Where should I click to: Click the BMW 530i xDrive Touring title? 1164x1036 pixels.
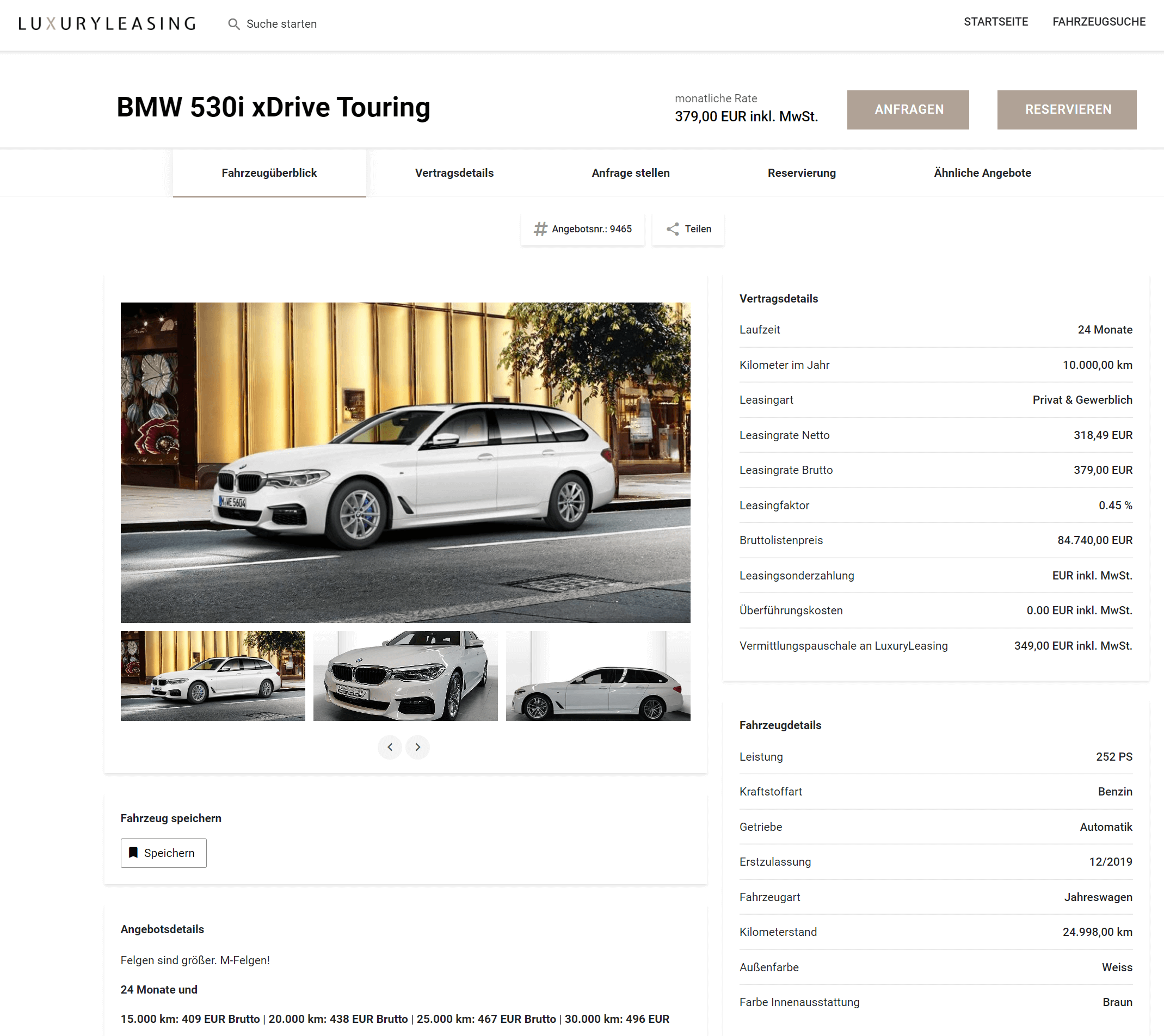(x=273, y=107)
